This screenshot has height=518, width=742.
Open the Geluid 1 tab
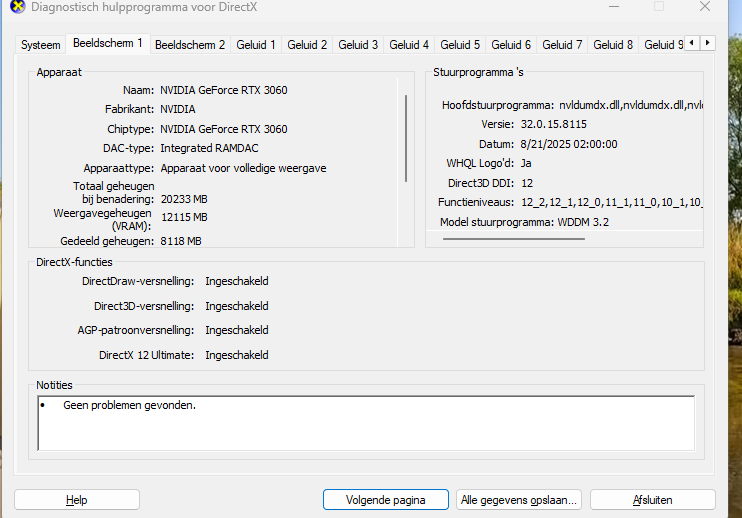click(x=256, y=45)
